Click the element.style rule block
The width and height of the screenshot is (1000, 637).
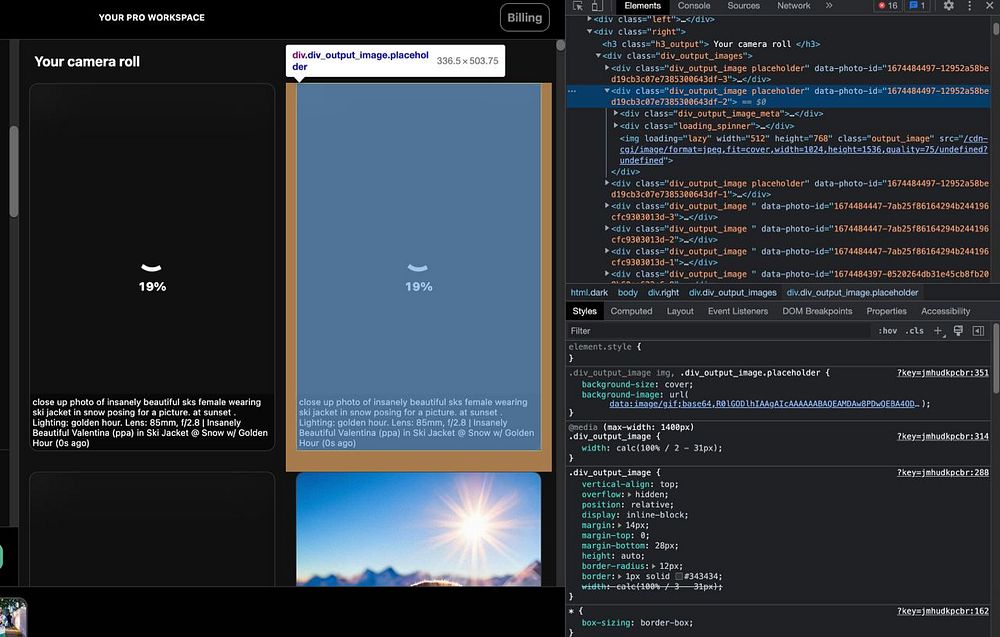pyautogui.click(x=778, y=353)
